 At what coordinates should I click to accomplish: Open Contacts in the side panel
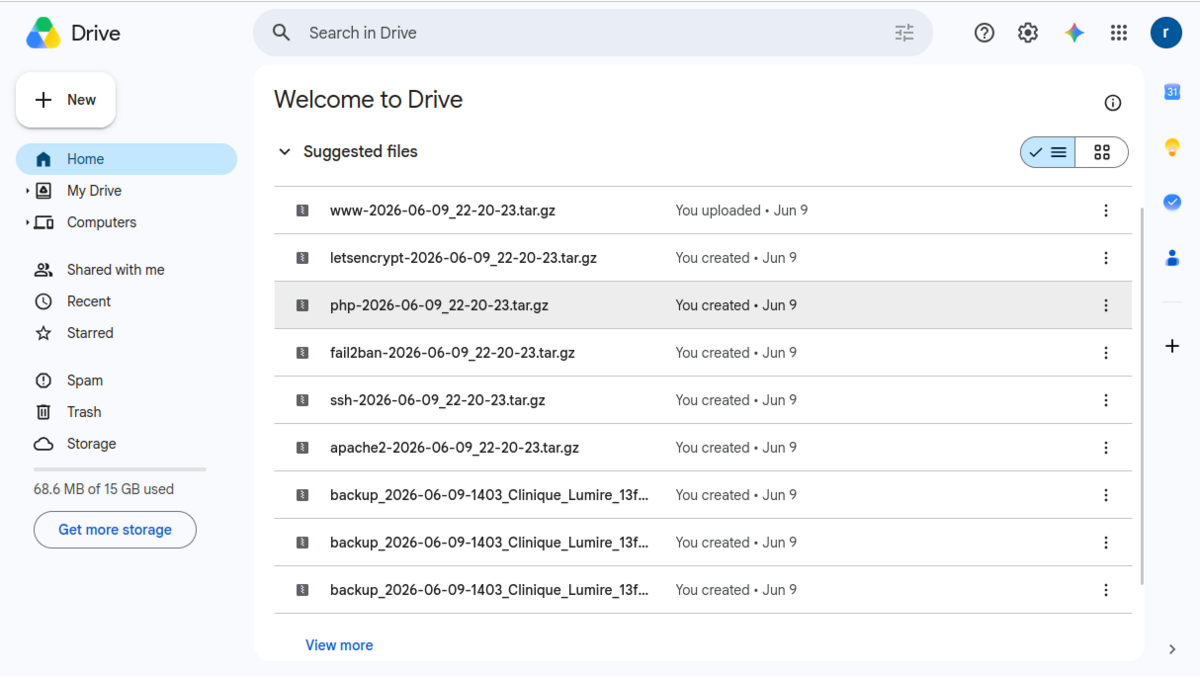point(1172,257)
